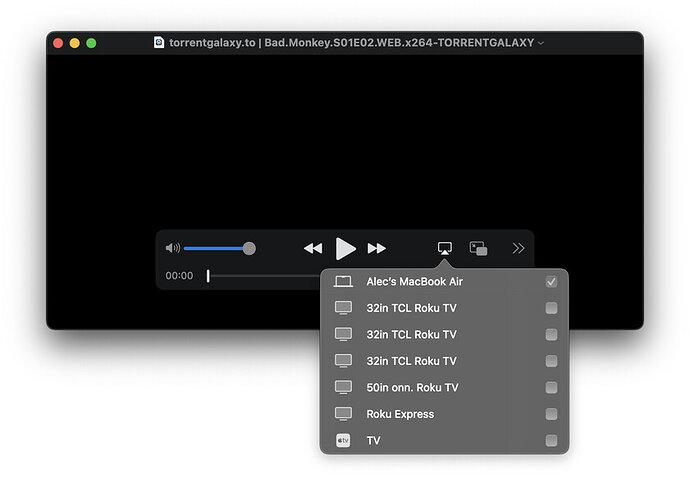Open the share and playback speed chevrons
The height and width of the screenshot is (487, 690).
[x=518, y=248]
